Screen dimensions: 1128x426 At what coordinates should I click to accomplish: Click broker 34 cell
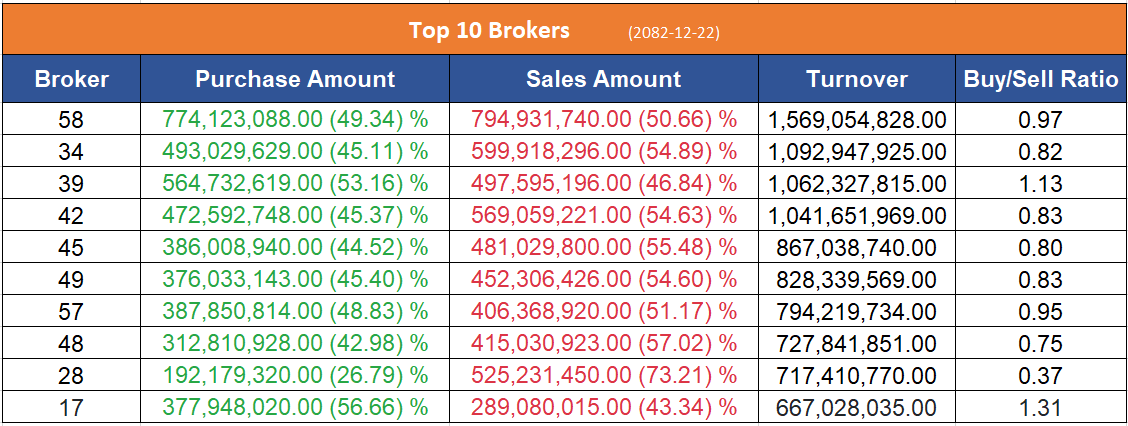(71, 152)
